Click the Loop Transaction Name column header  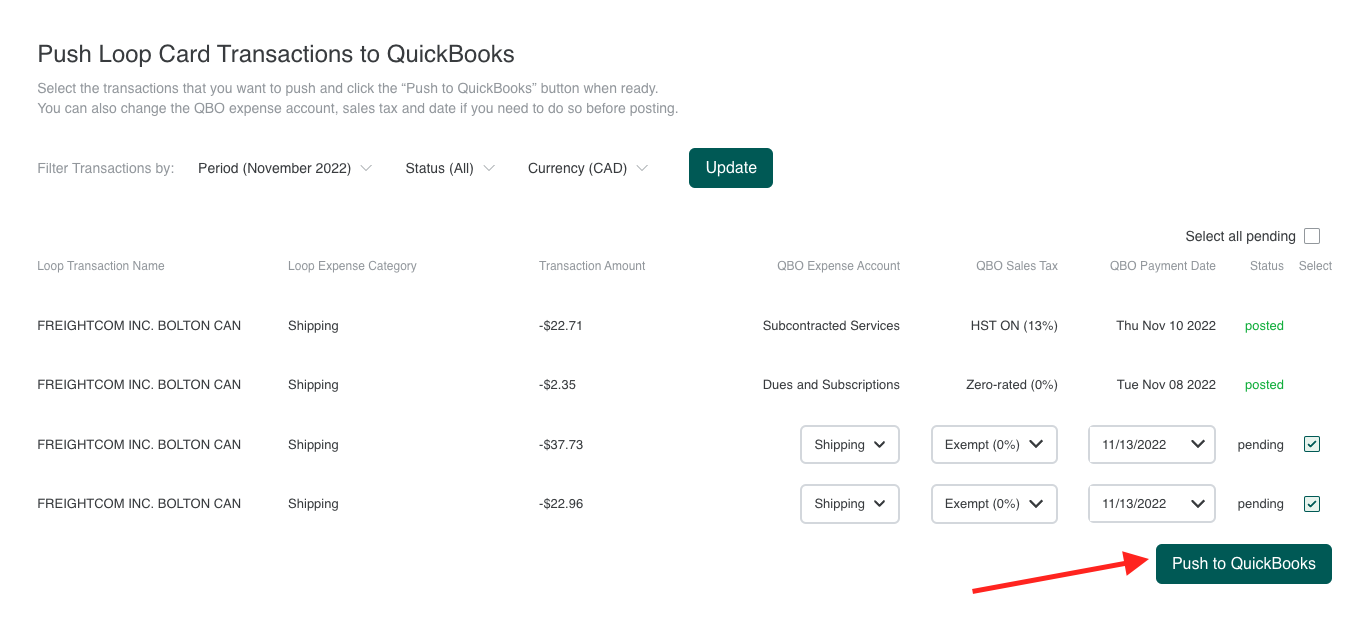[x=101, y=266]
